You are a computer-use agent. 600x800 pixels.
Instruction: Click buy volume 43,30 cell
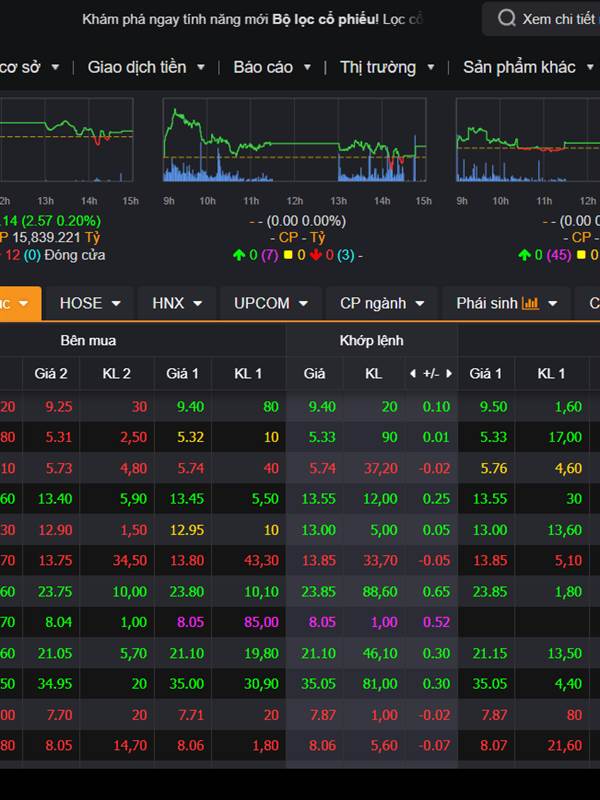pos(261,560)
